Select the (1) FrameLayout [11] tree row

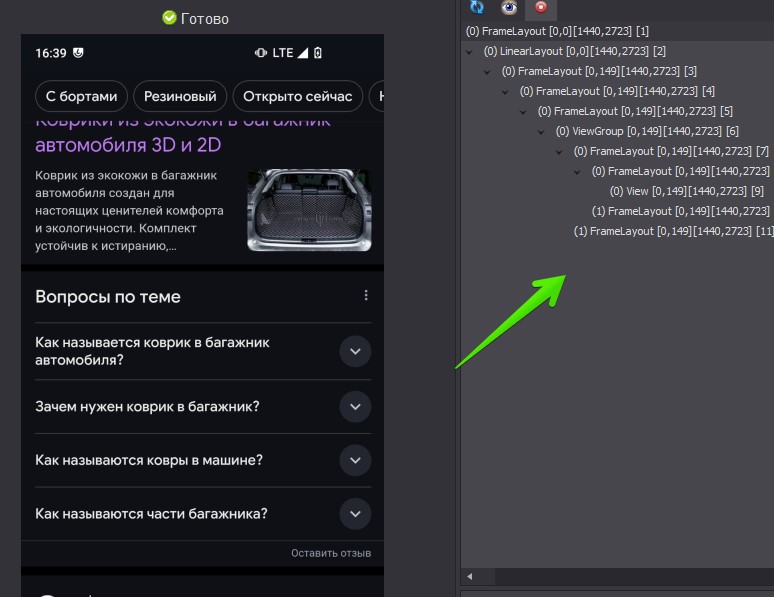673,231
